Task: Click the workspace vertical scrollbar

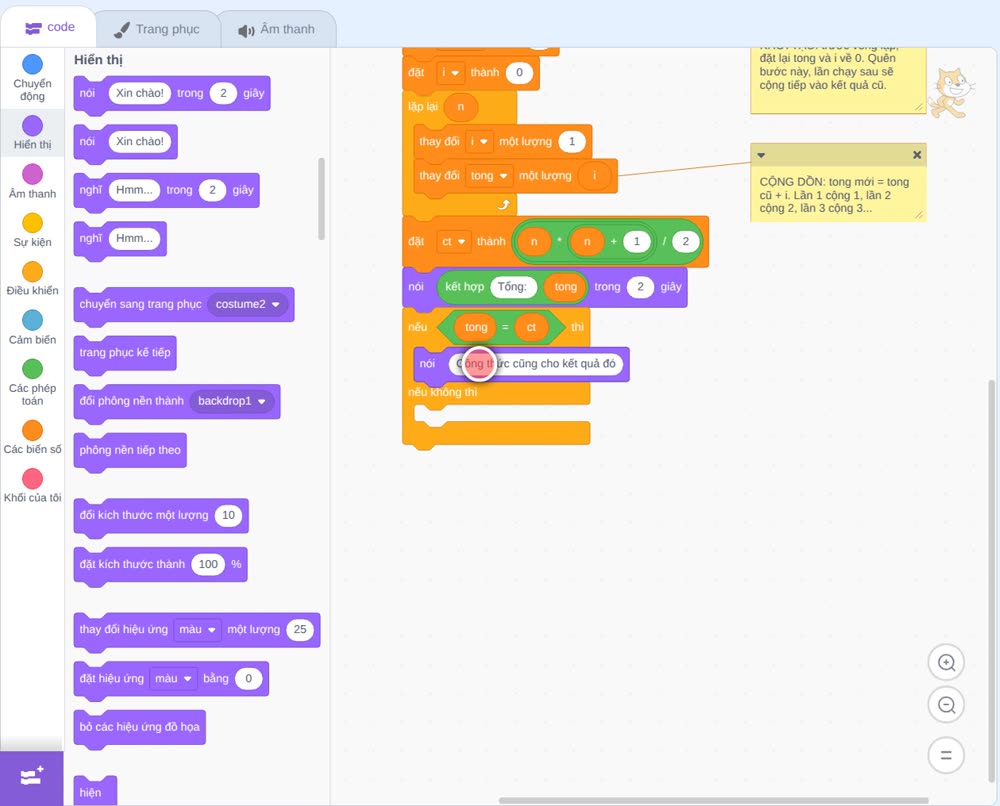Action: click(991, 580)
